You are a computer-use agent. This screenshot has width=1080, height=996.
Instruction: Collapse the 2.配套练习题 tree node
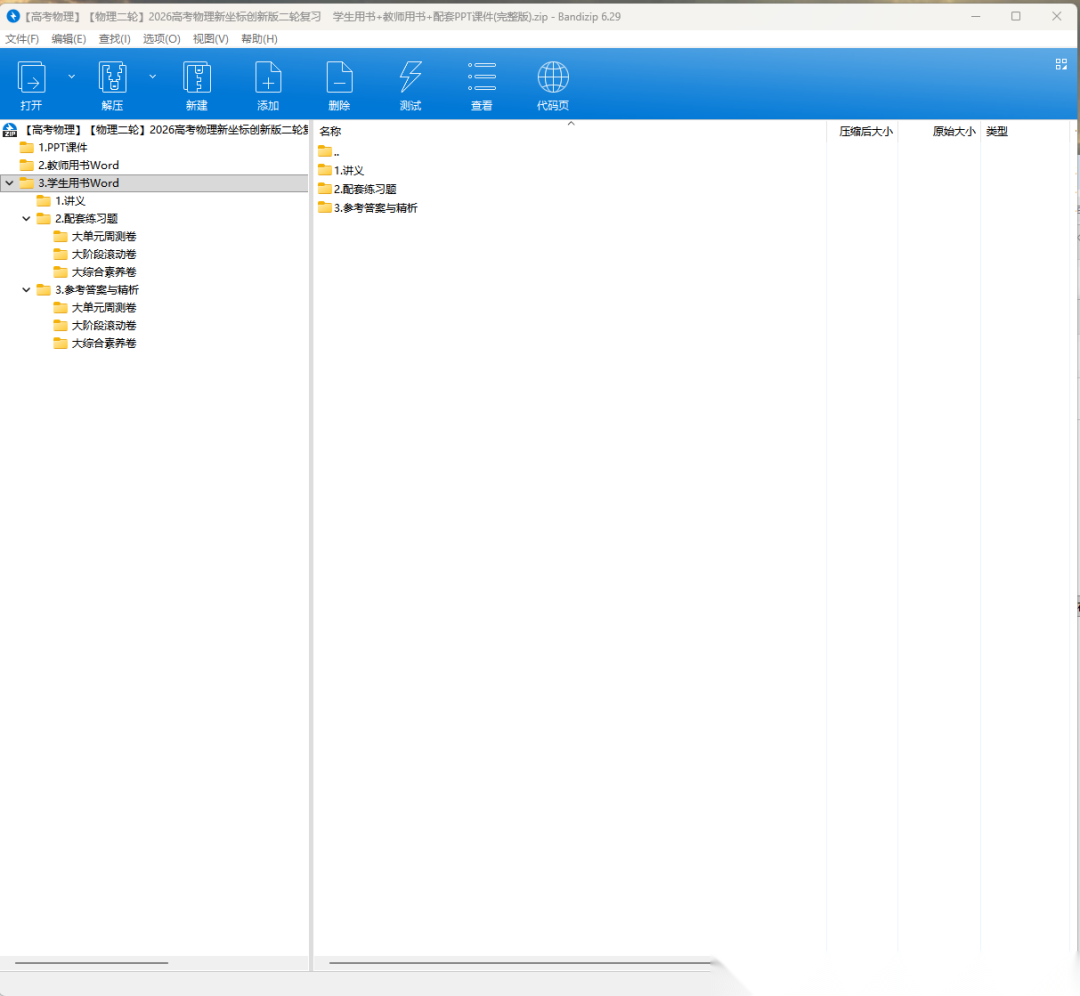pos(27,219)
